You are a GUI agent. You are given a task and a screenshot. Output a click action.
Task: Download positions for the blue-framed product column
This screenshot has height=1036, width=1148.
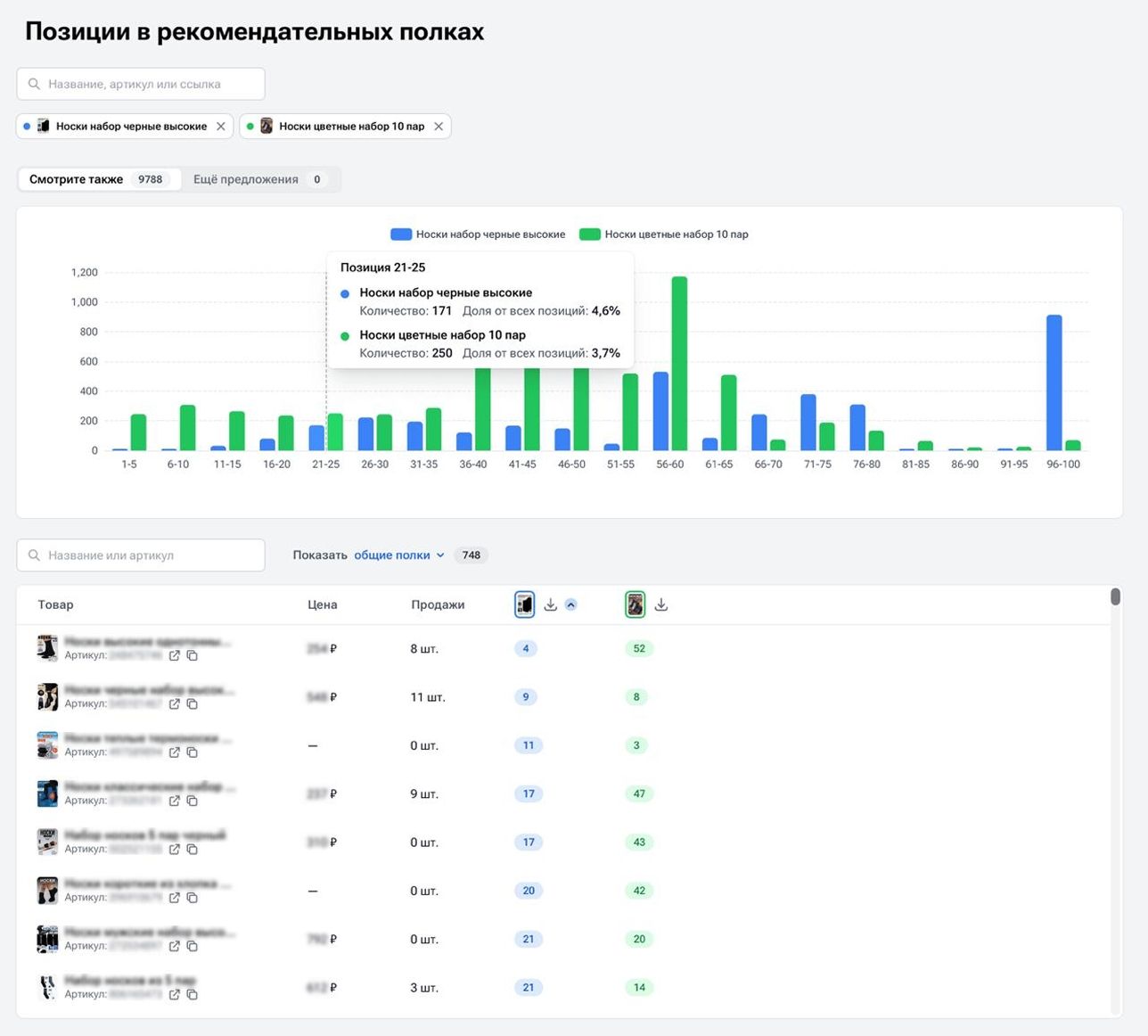point(551,604)
